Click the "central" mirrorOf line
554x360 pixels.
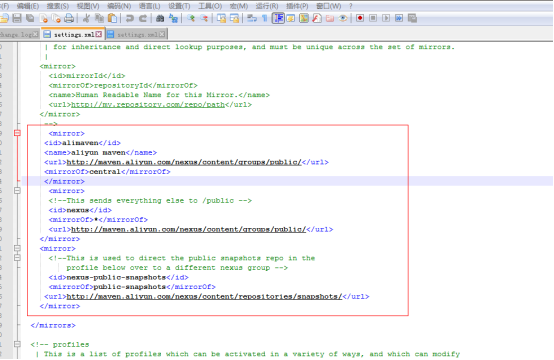pyautogui.click(x=105, y=172)
